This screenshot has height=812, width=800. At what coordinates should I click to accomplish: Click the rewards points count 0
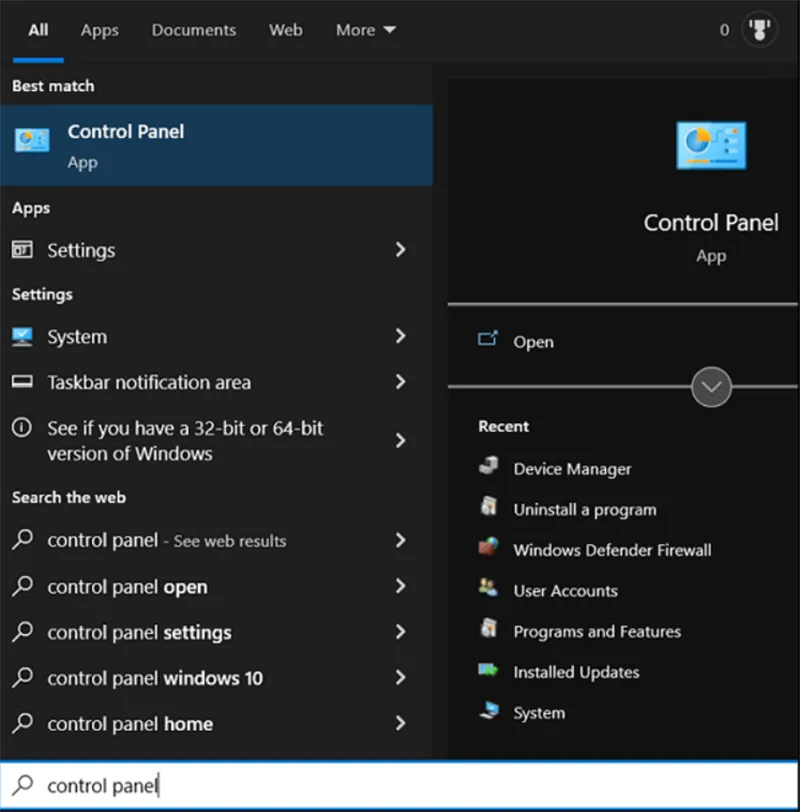pyautogui.click(x=724, y=30)
